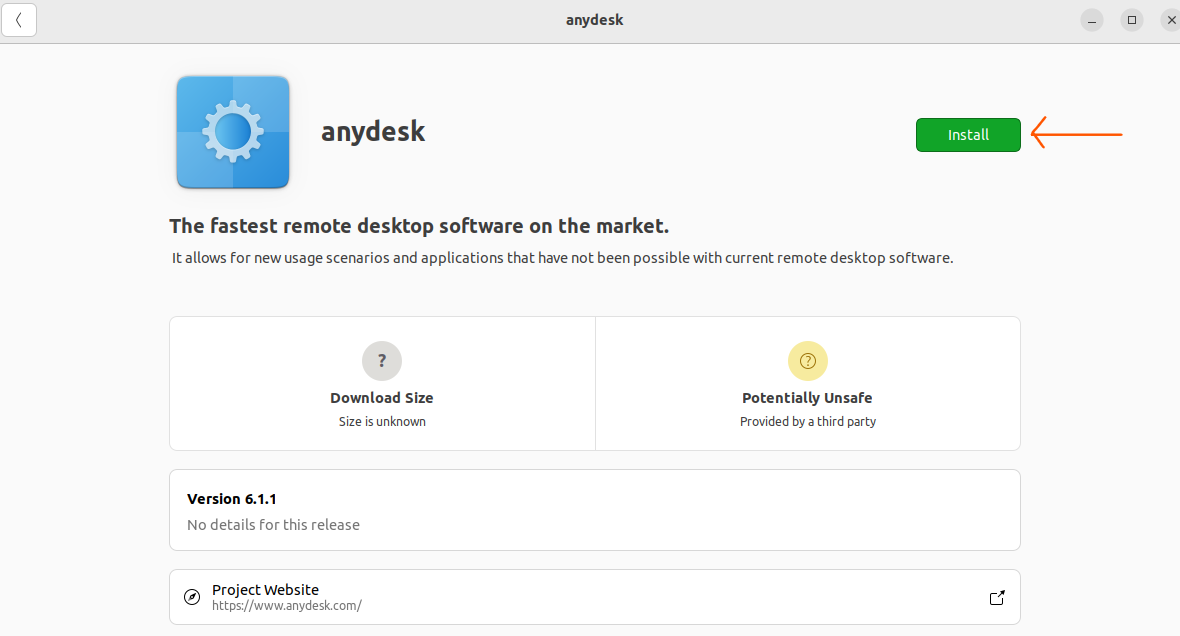
Task: Select the Version 6.1.1 heading
Action: click(232, 499)
